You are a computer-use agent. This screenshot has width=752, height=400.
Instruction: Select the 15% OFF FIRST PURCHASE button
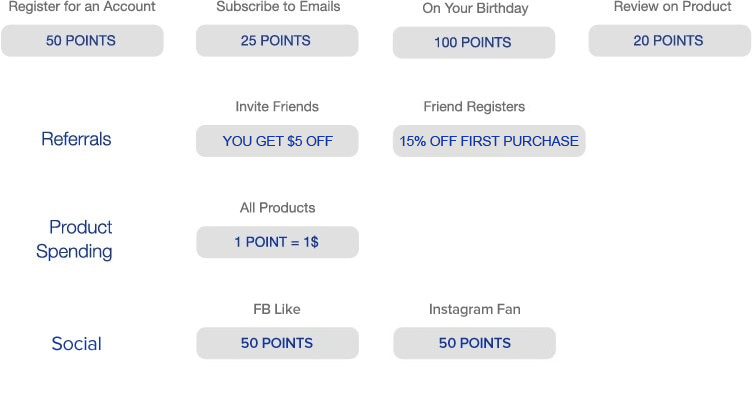coord(489,141)
